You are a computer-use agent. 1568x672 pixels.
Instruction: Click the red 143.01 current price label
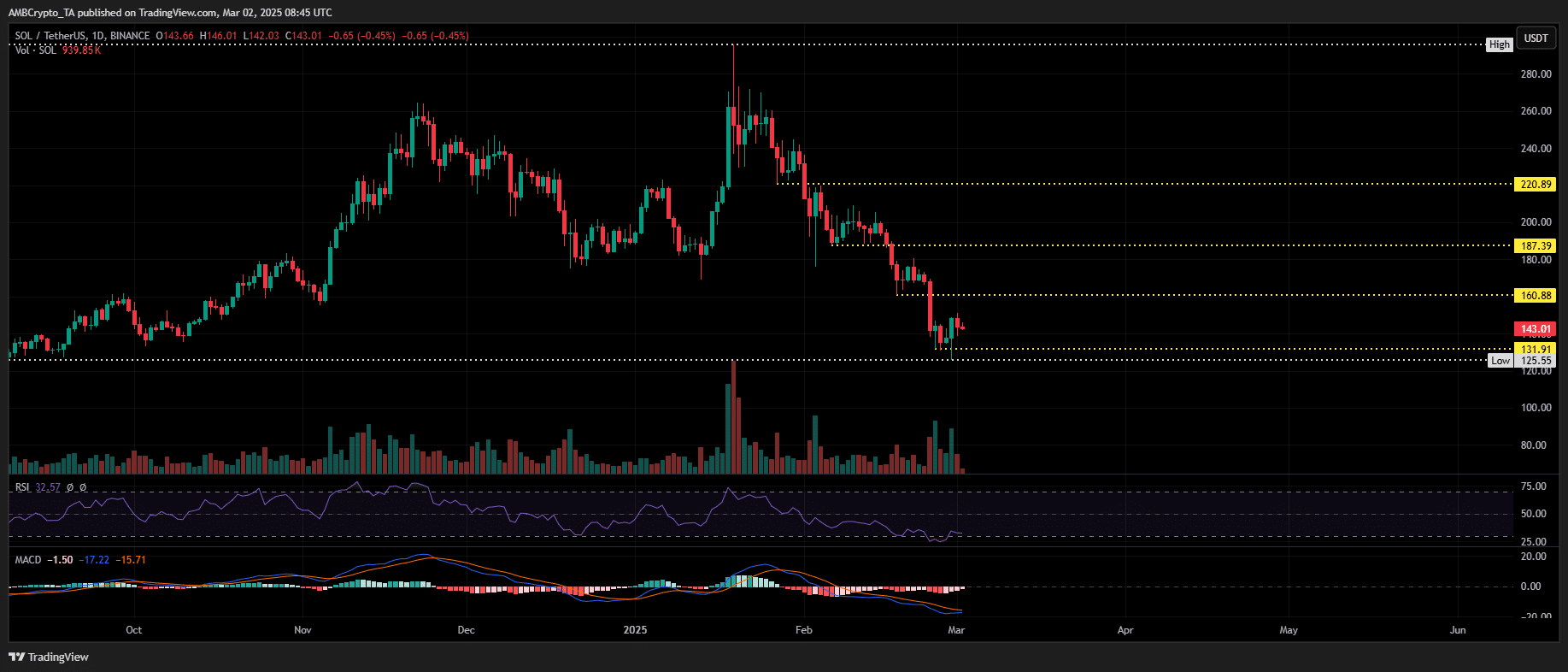1536,328
